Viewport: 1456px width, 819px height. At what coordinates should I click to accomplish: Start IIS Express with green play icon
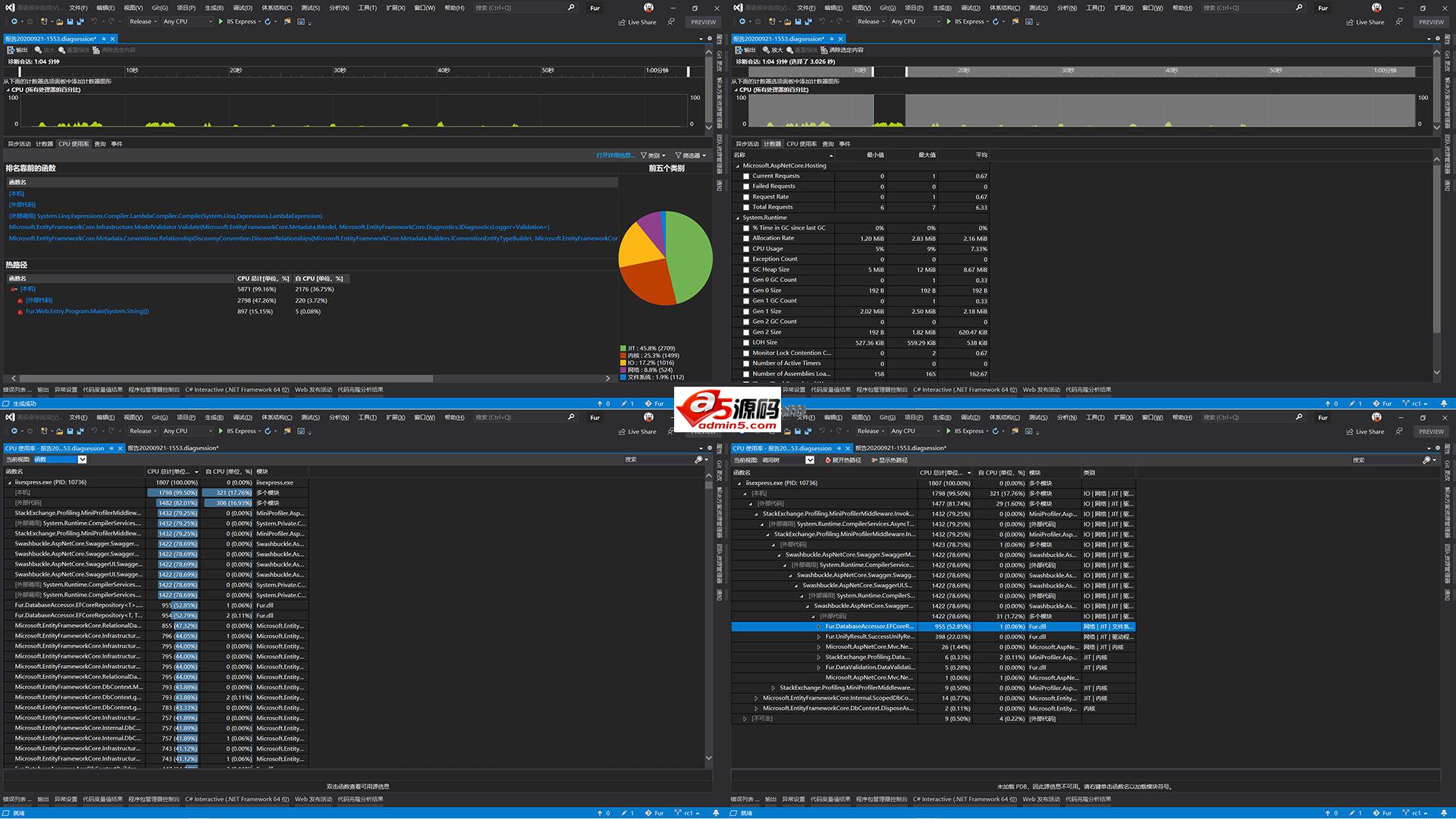point(221,21)
